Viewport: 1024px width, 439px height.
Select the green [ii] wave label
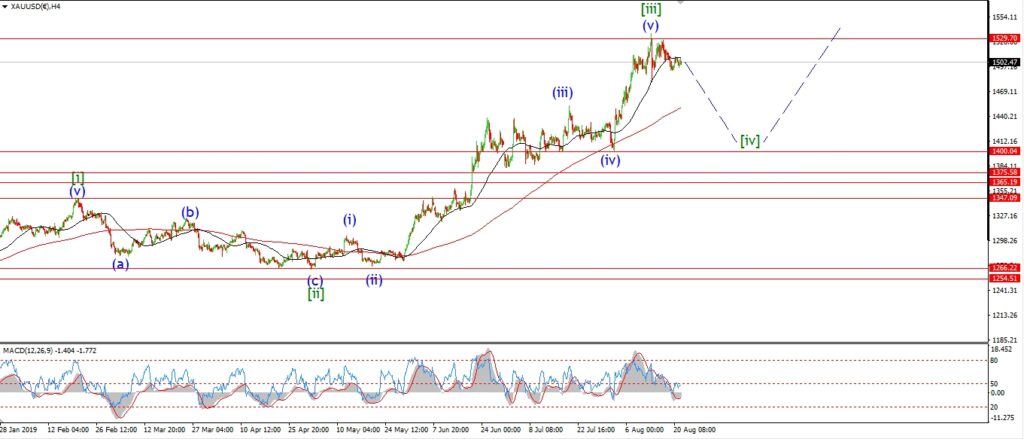tap(315, 294)
